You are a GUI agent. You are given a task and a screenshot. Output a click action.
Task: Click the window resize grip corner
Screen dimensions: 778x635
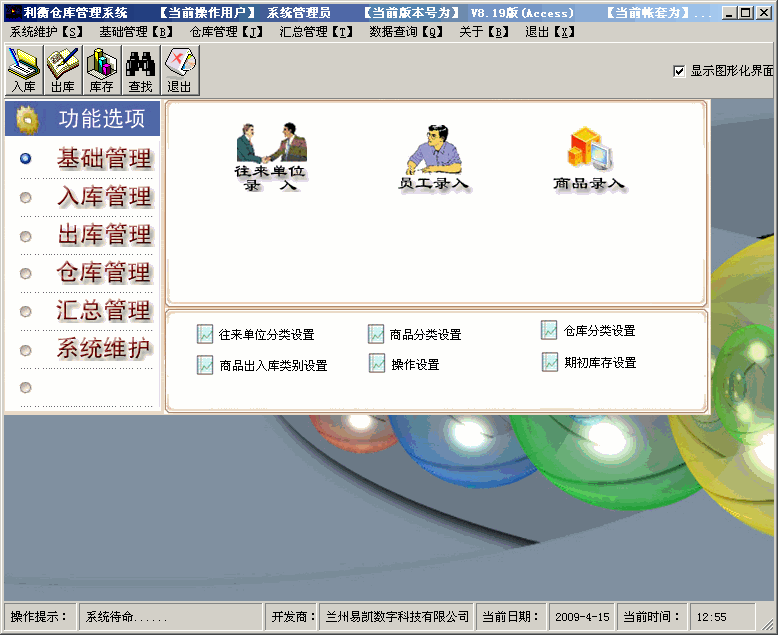coord(767,624)
